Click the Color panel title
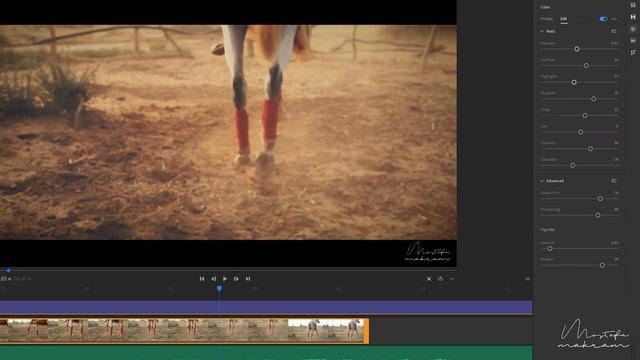 (x=545, y=7)
